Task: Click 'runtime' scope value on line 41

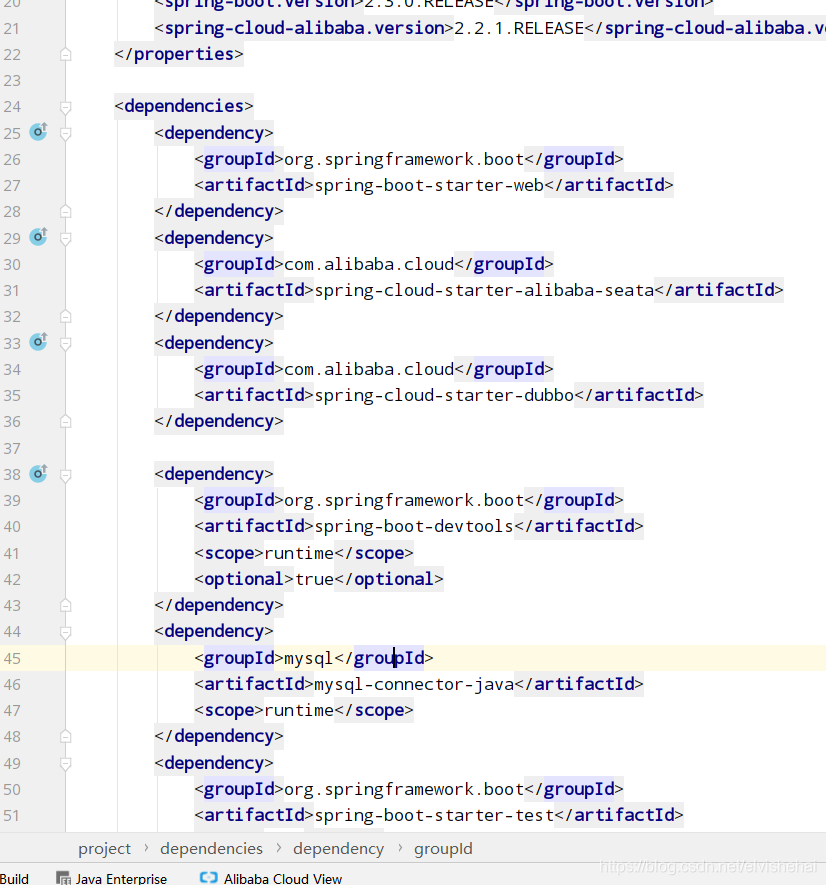Action: coord(299,553)
